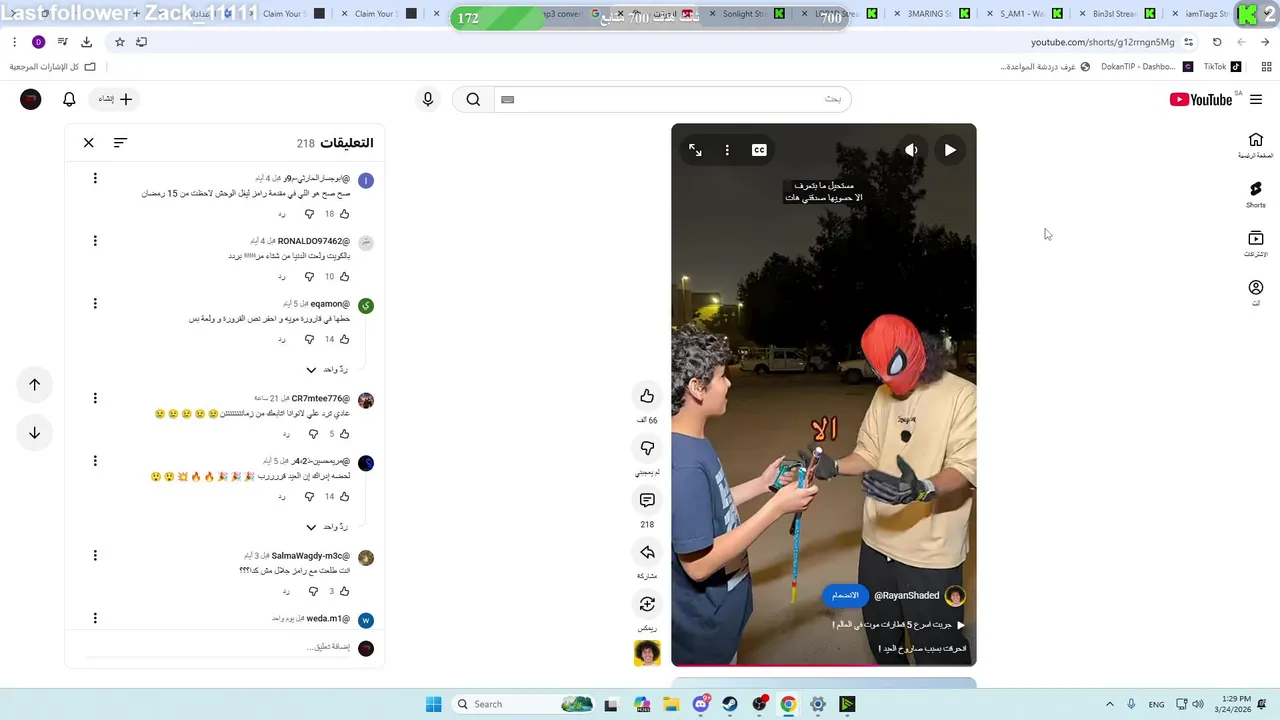Open options for eqamon comment
This screenshot has width=1280, height=720.
pyautogui.click(x=95, y=303)
